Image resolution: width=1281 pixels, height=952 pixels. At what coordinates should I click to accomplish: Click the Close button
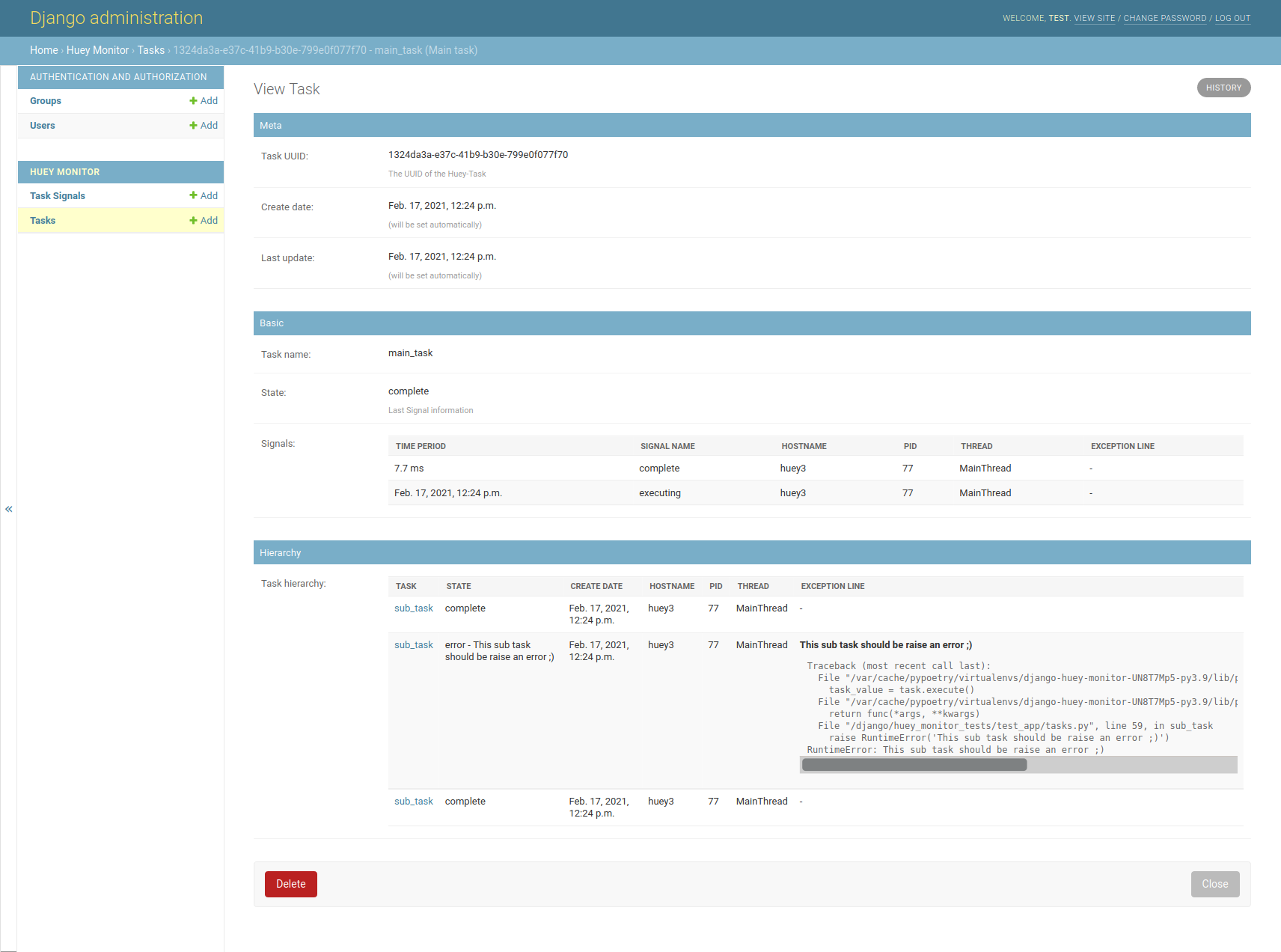(1214, 884)
